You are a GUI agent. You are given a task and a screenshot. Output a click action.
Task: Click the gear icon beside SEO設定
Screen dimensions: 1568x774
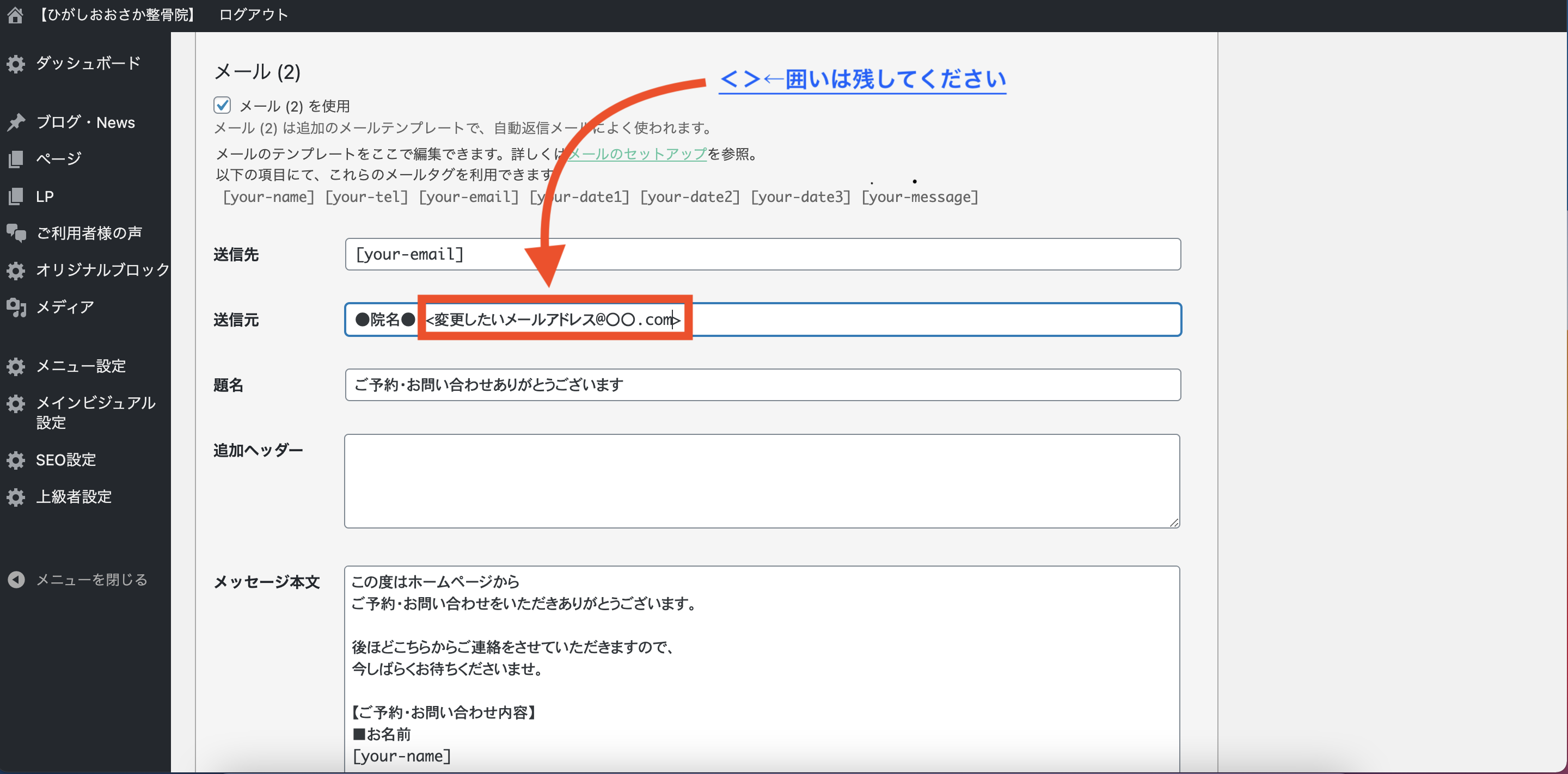coord(16,460)
